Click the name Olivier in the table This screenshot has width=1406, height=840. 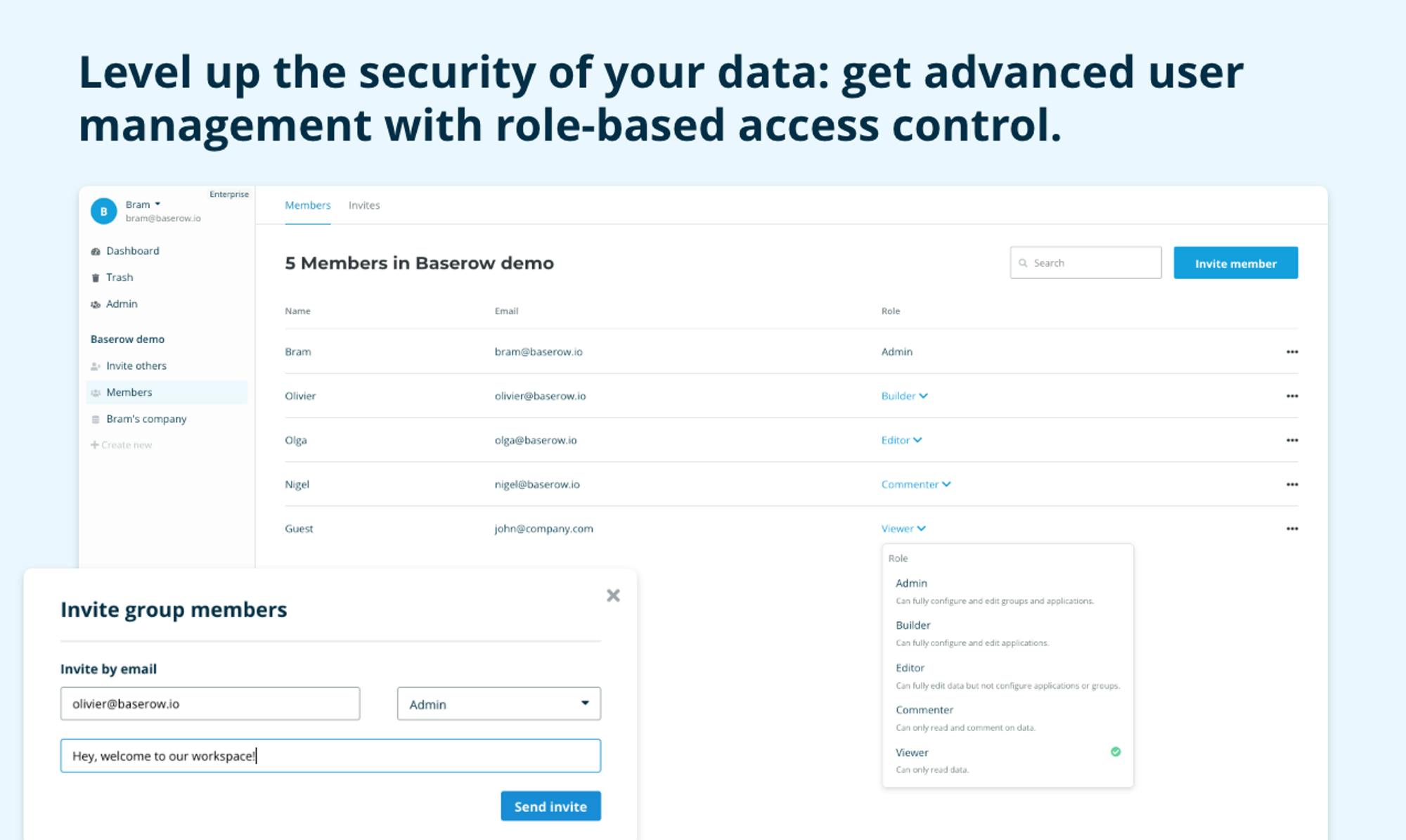coord(300,396)
